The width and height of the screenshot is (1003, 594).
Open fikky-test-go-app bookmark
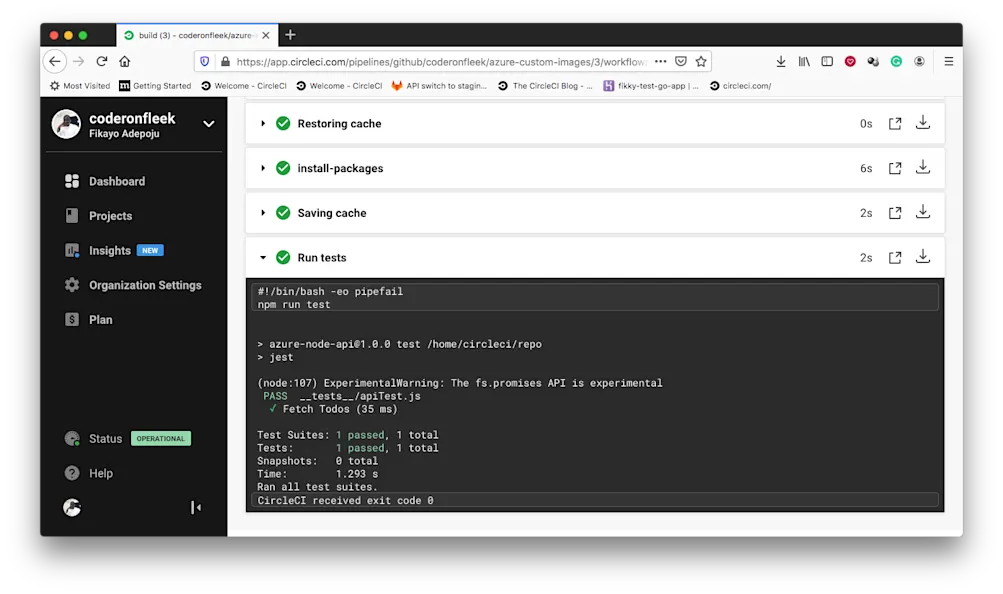(x=651, y=86)
